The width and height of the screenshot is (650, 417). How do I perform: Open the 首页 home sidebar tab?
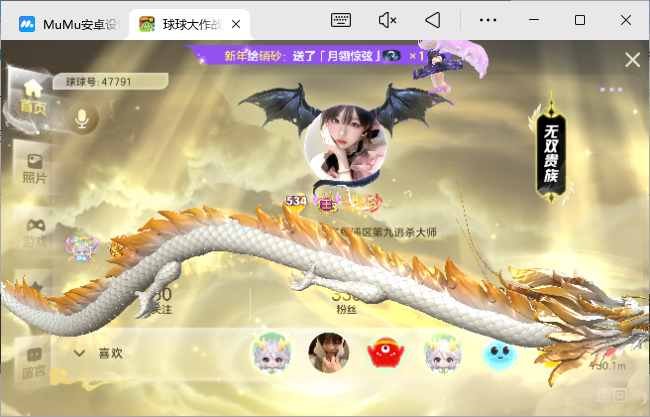click(33, 97)
